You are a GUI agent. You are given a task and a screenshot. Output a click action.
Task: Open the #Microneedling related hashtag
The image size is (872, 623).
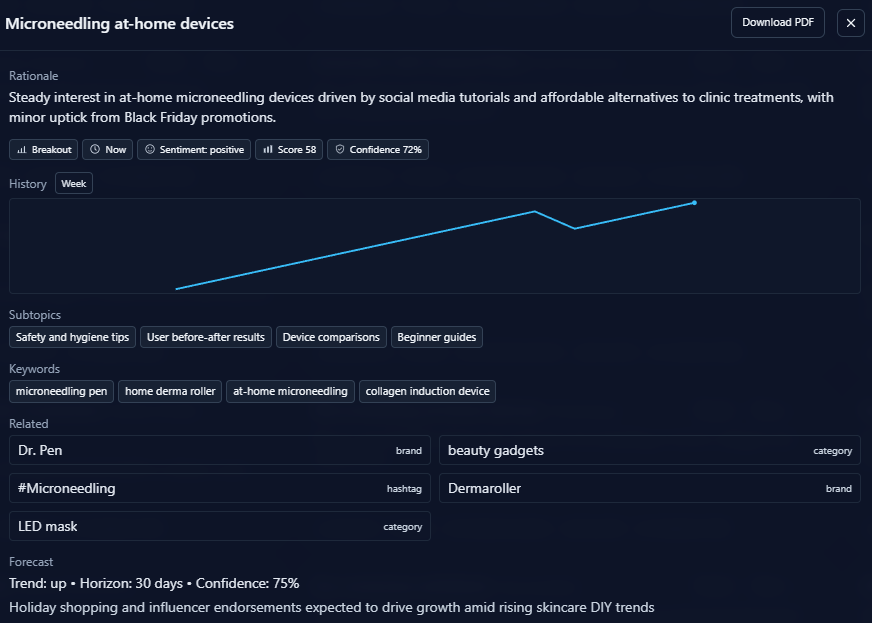click(x=220, y=489)
